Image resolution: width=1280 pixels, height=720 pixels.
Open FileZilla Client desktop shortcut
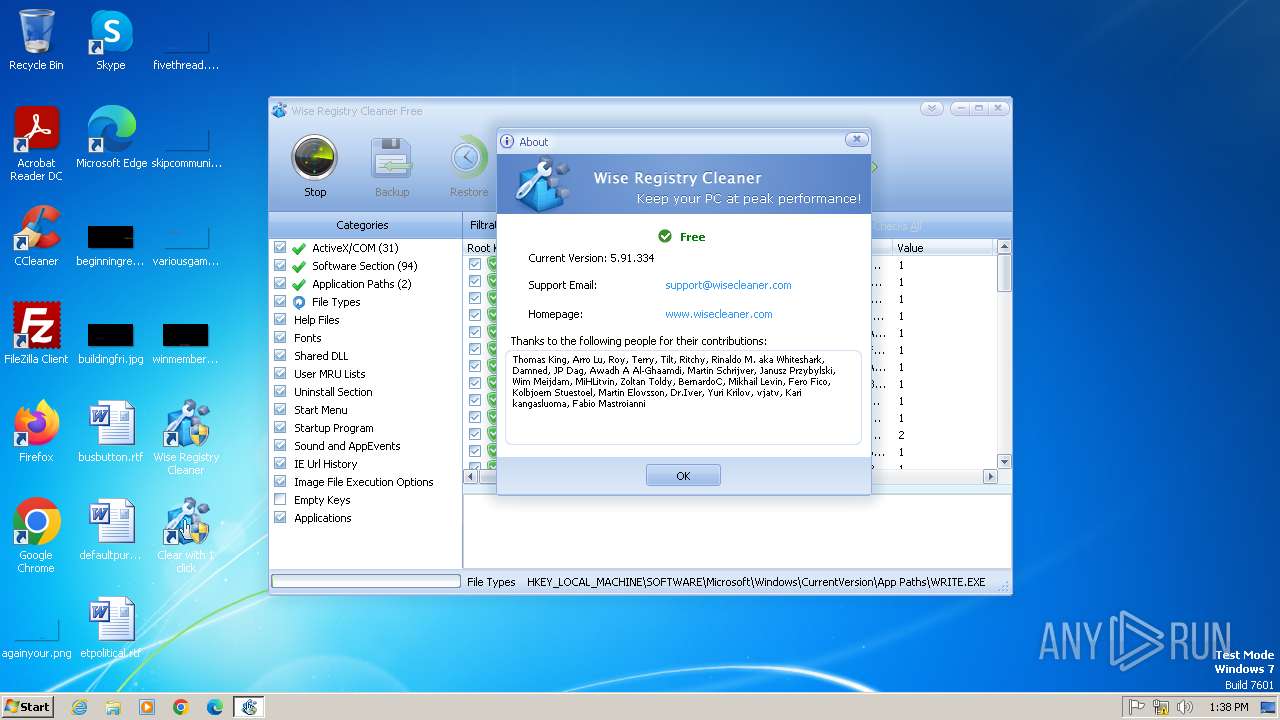[x=36, y=334]
